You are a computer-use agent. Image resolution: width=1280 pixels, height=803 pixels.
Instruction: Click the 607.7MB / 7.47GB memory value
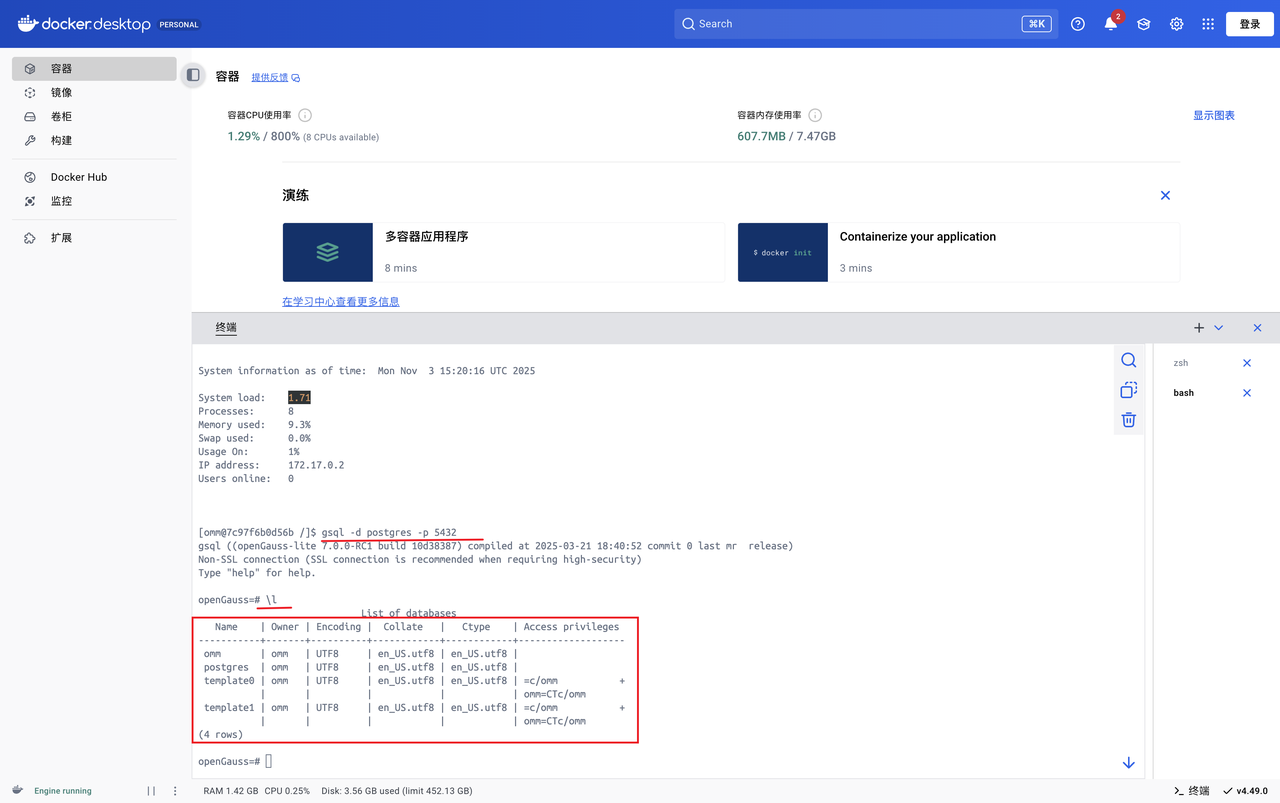click(x=787, y=136)
